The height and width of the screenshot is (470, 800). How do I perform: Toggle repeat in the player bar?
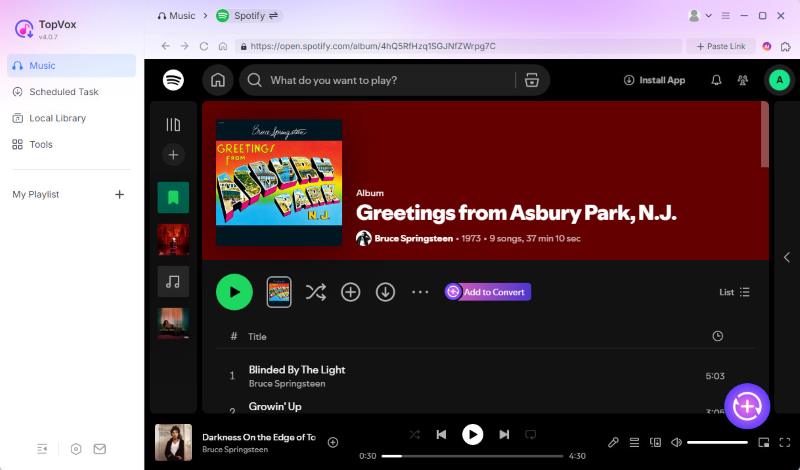531,434
